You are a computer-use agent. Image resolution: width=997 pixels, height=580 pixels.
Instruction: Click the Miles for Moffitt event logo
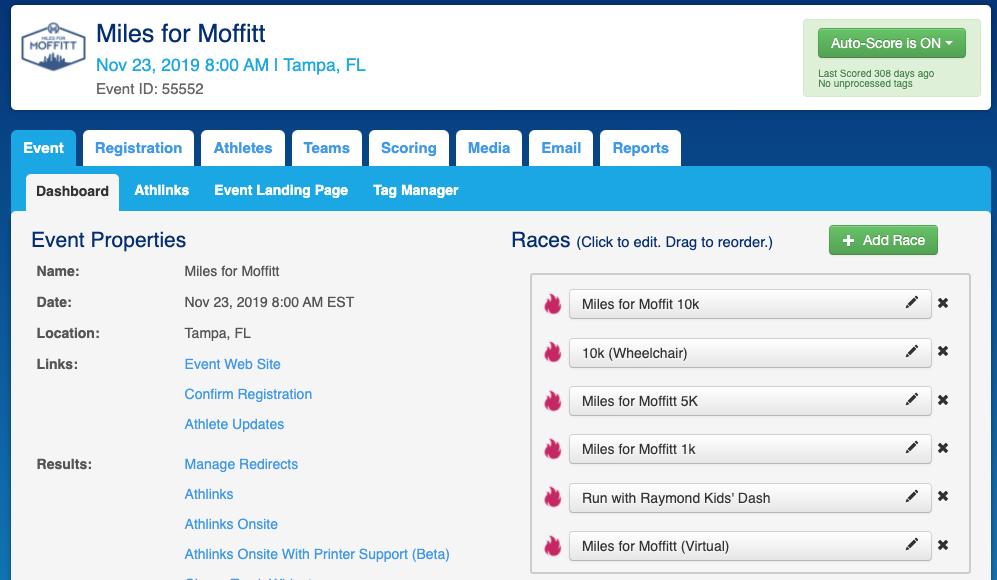53,46
